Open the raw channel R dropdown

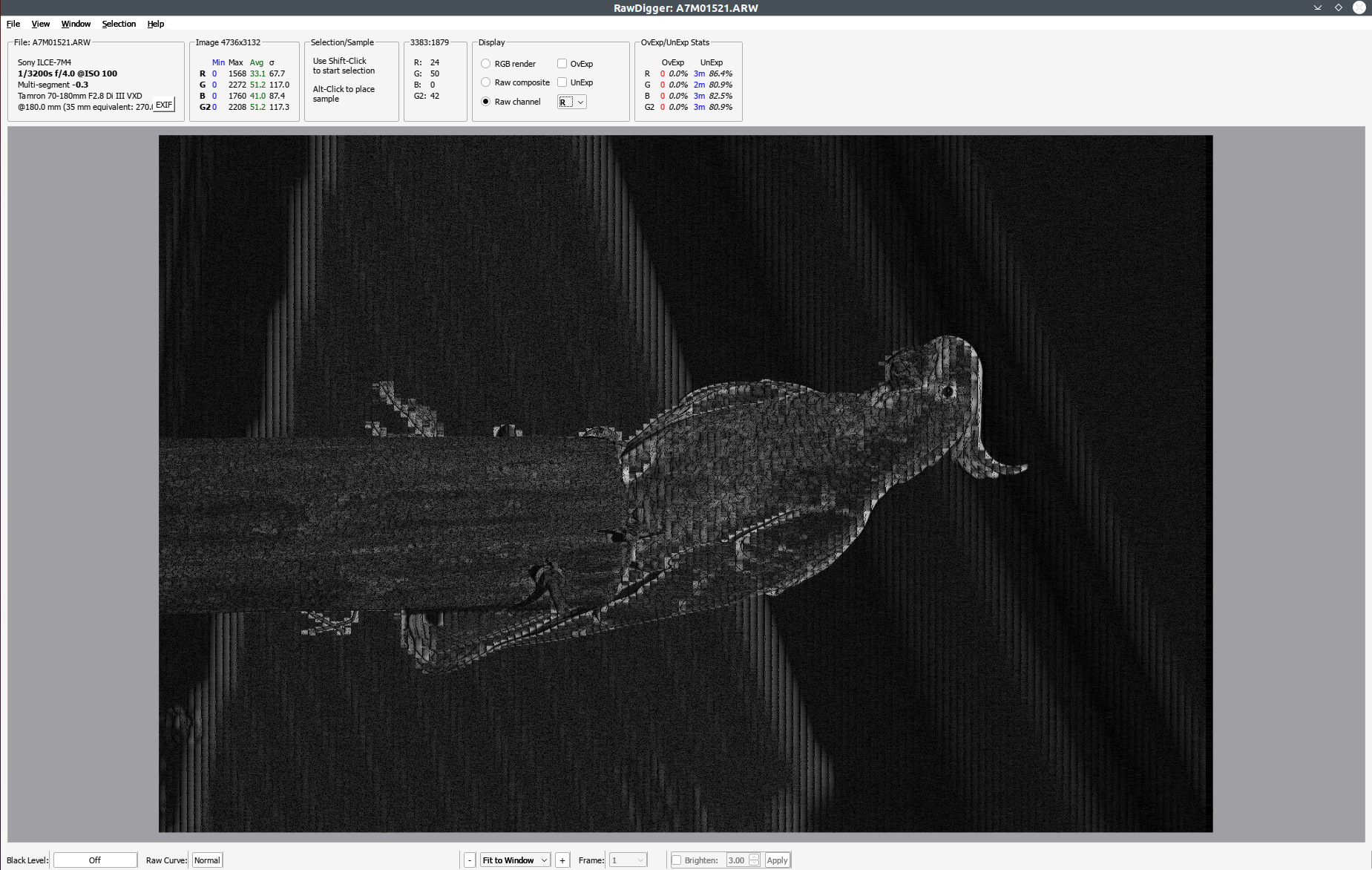click(x=572, y=102)
